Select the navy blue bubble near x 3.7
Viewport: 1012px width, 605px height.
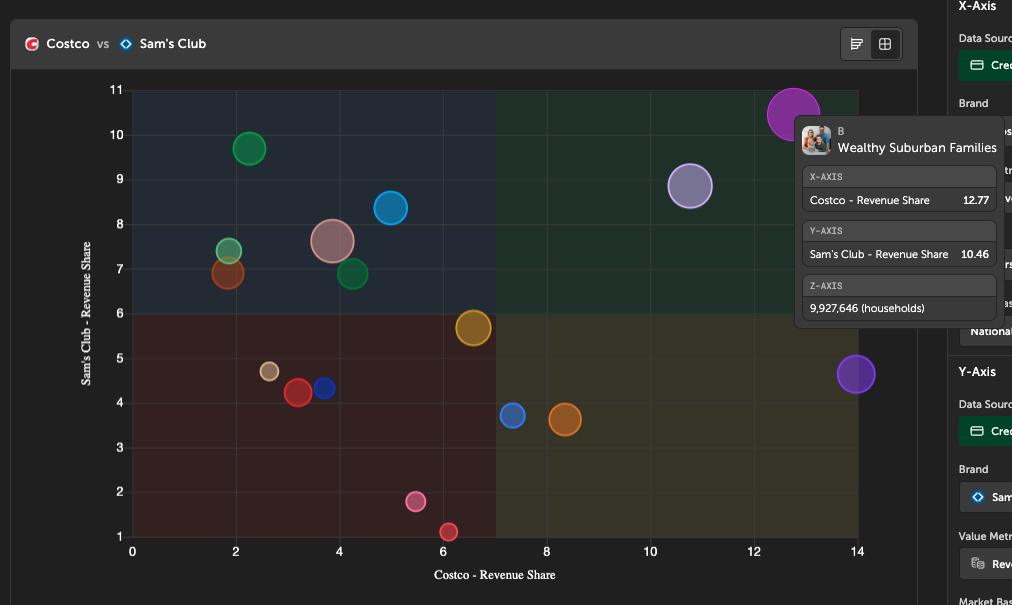coord(324,389)
